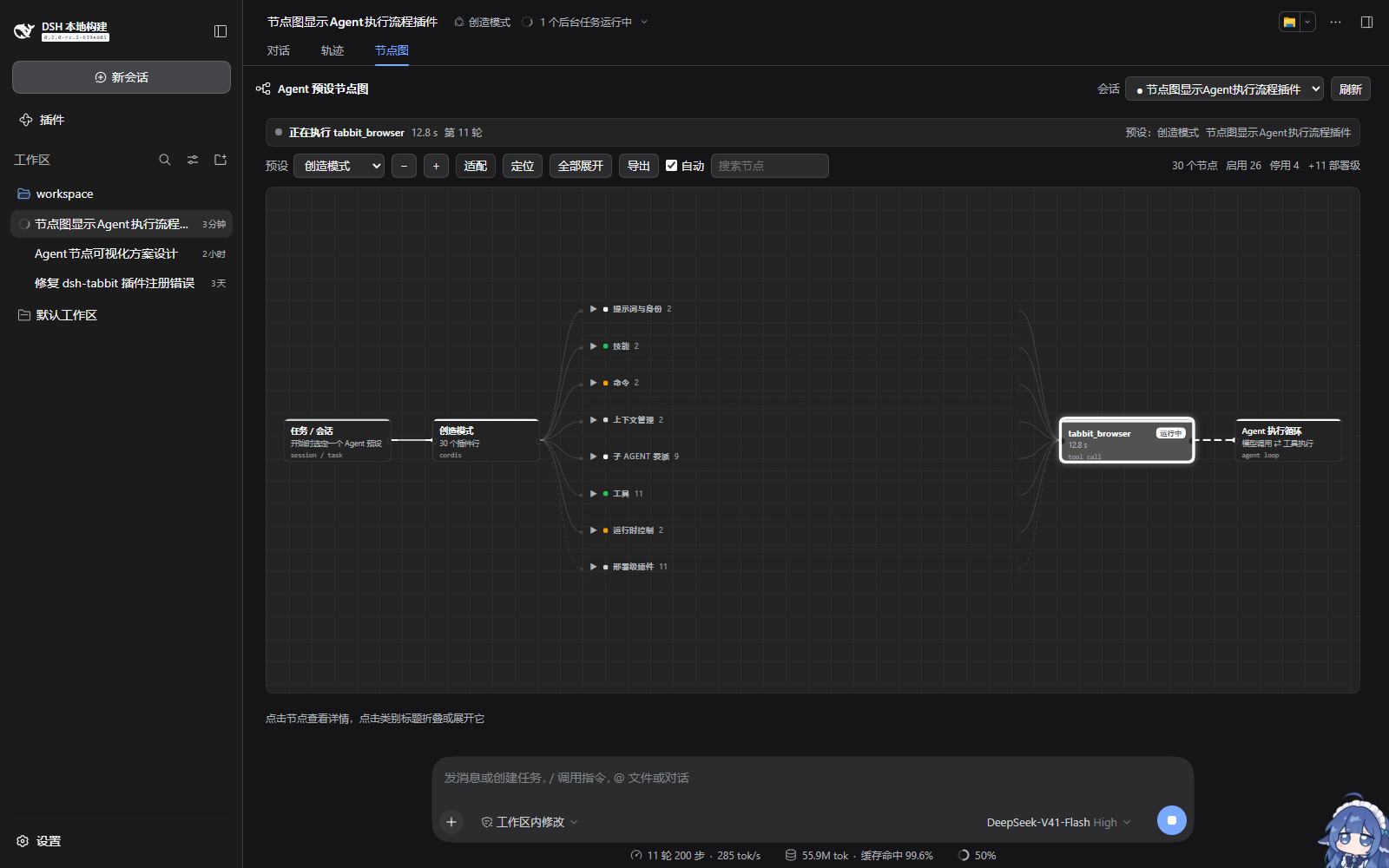Click the 刷新 refresh button
The width and height of the screenshot is (1389, 868).
click(x=1351, y=89)
